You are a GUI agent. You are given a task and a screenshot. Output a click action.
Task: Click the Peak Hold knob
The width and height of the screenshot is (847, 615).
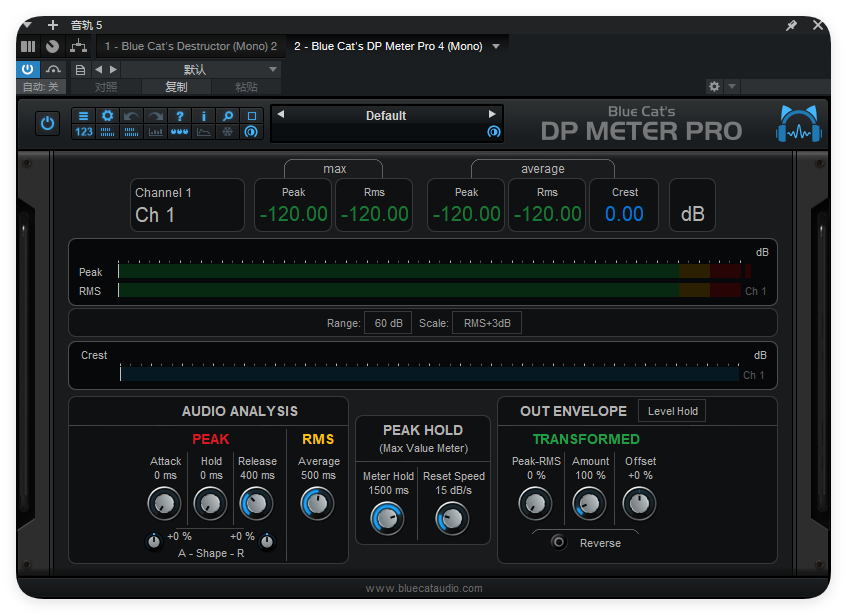pyautogui.click(x=210, y=504)
